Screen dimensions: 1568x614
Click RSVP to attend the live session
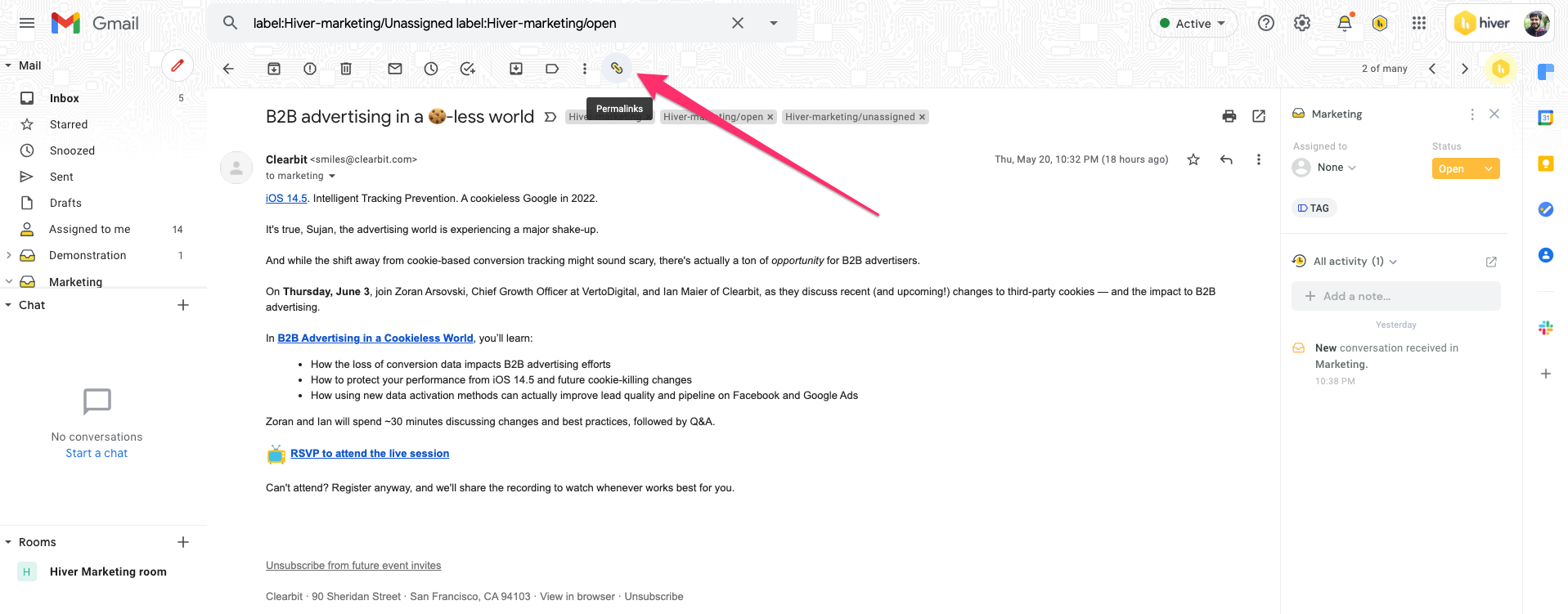(x=370, y=453)
